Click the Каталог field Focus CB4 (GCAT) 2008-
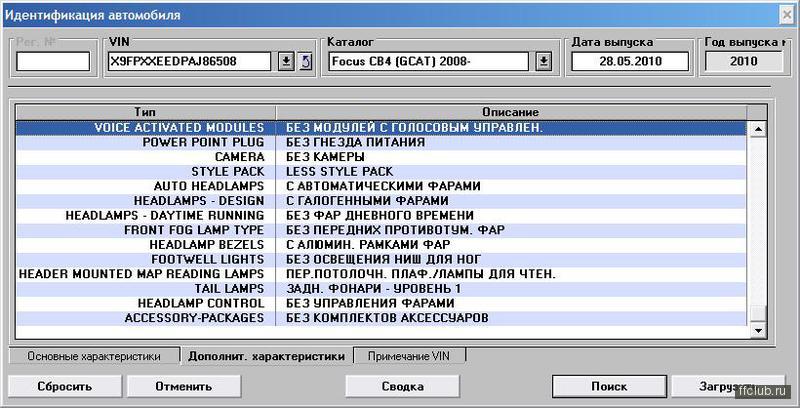This screenshot has width=800, height=408. [429, 62]
